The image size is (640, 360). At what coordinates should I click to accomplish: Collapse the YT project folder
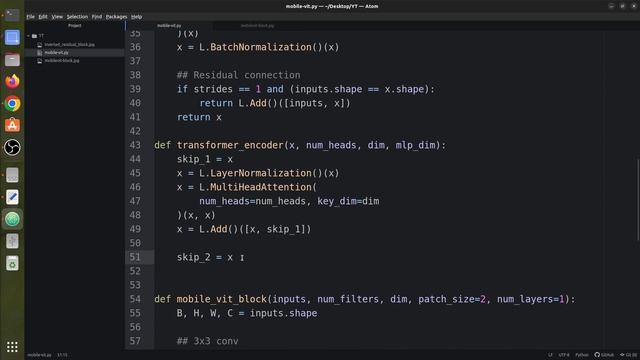(28, 36)
